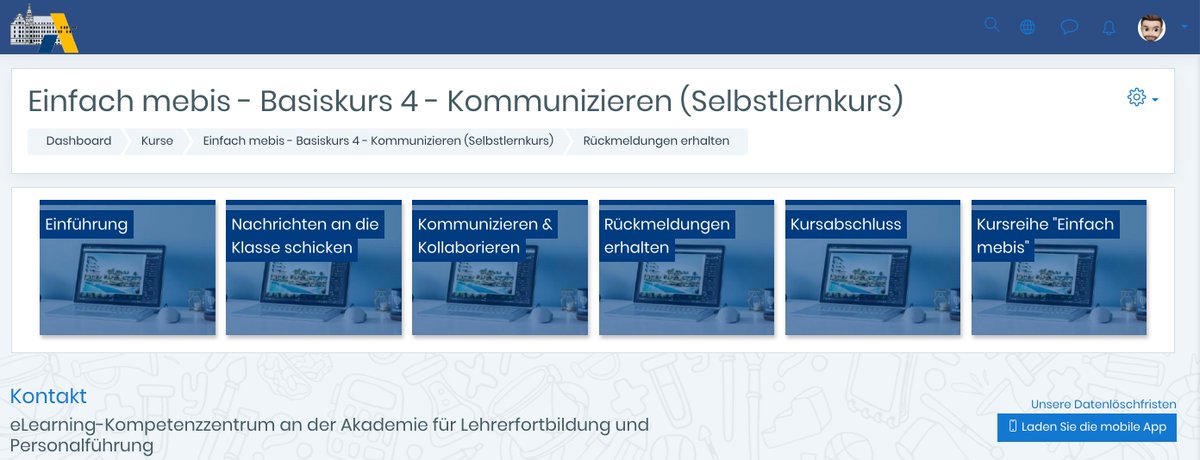Open the Einfach mebis course breadcrumb
Screen dimensions: 1200x460
tap(378, 141)
